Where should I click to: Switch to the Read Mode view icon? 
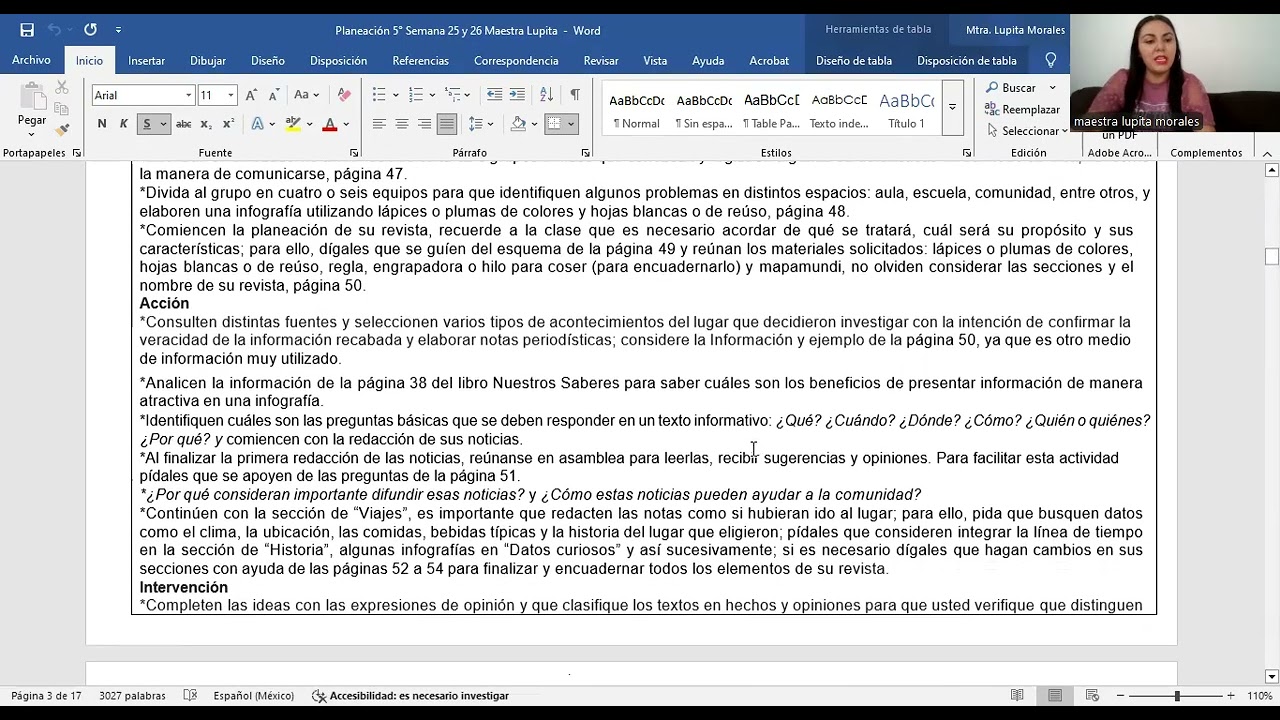pyautogui.click(x=1017, y=696)
